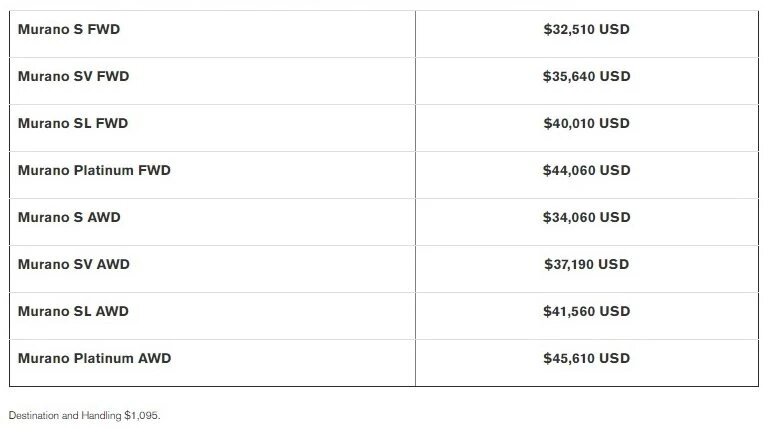Screen dimensions: 770x433
Task: Select the Murano SV AWD trim label
Action: click(x=73, y=264)
